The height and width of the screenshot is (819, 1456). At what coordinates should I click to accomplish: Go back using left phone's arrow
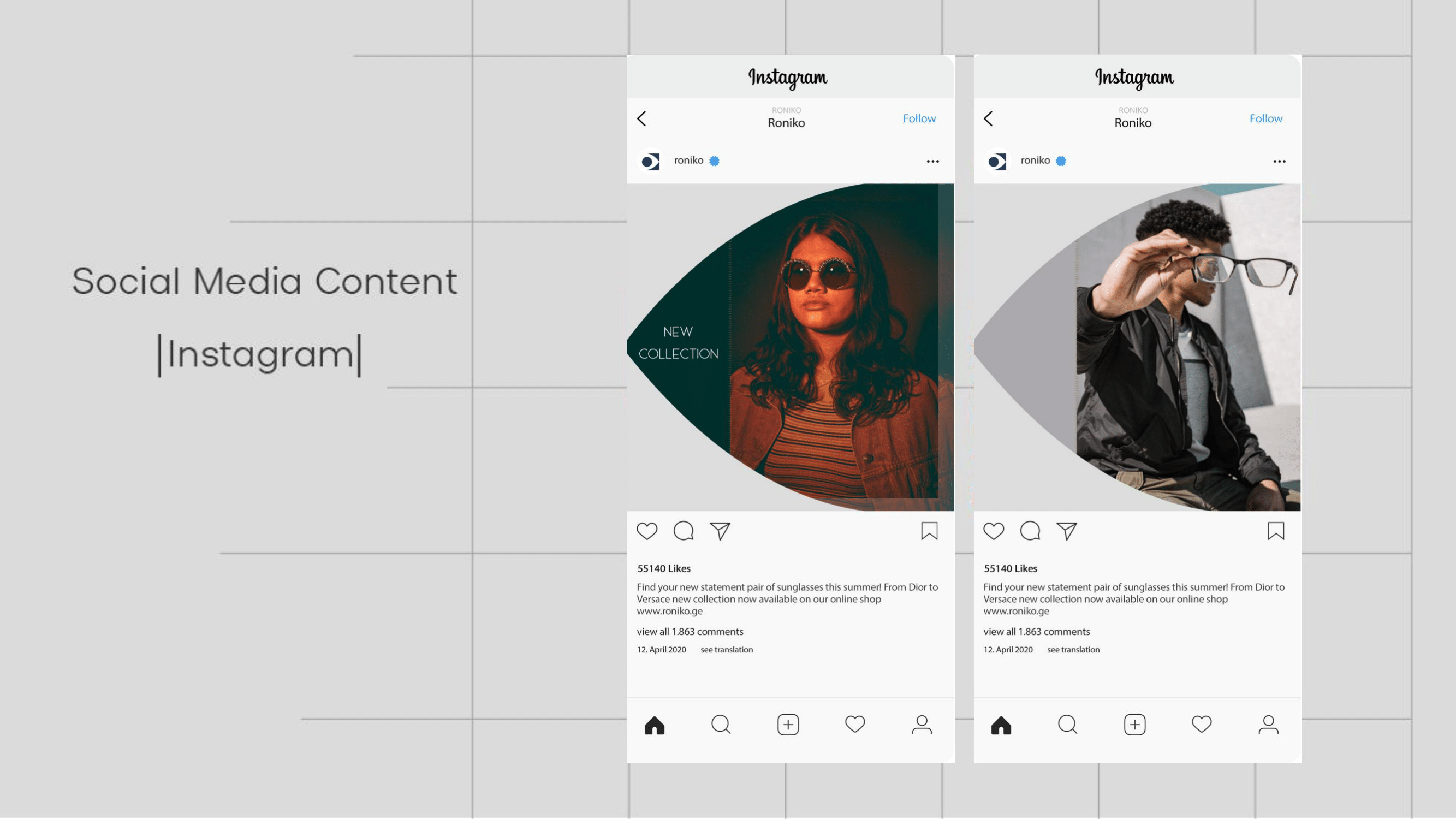(x=641, y=118)
